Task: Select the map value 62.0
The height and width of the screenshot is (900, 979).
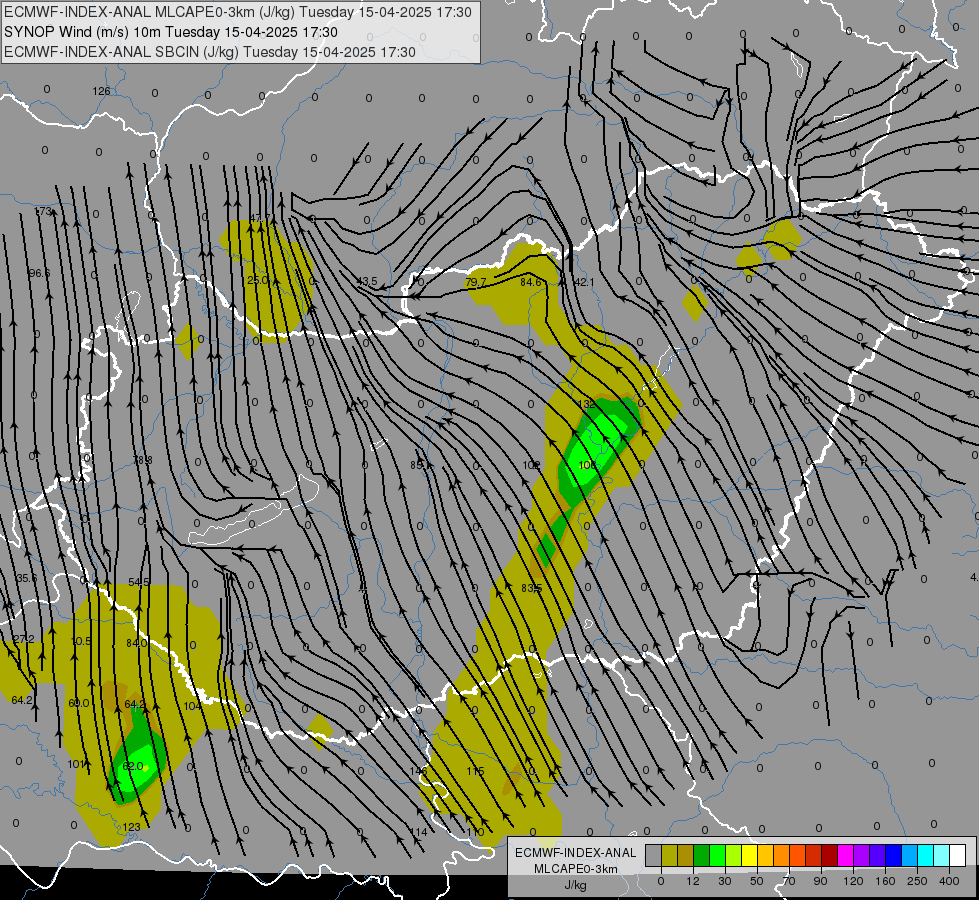Action: 133,766
